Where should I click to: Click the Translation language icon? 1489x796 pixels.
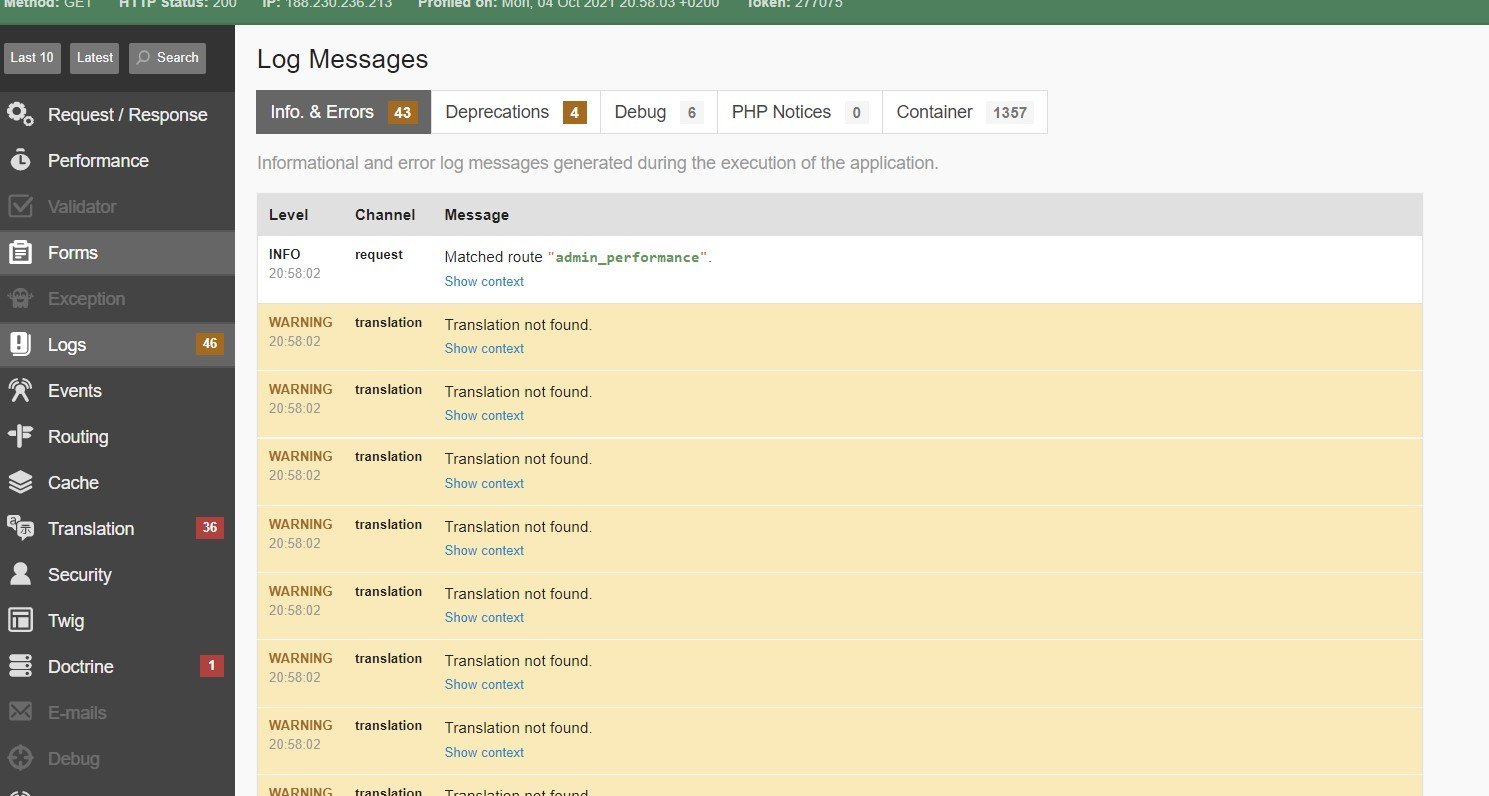tap(20, 528)
